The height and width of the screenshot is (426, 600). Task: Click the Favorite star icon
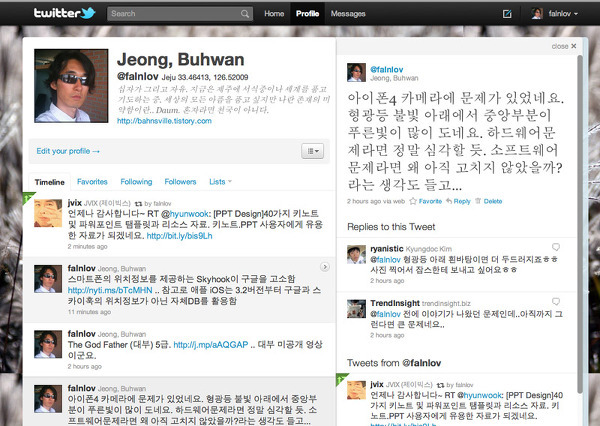pyautogui.click(x=413, y=201)
